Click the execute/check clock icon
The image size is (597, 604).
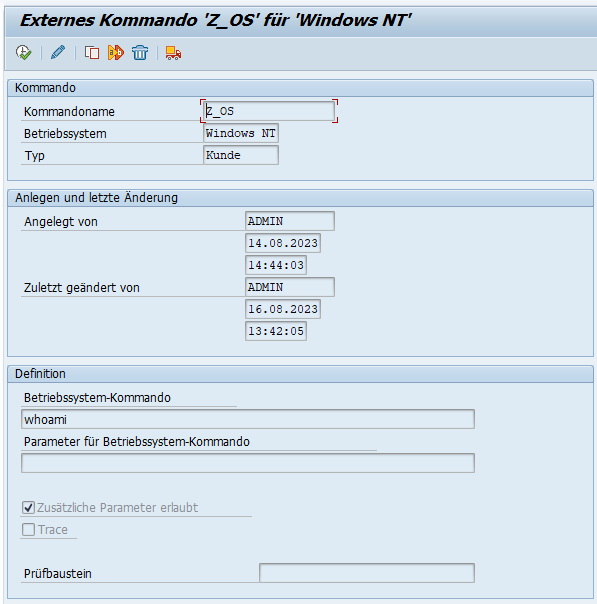(23, 52)
